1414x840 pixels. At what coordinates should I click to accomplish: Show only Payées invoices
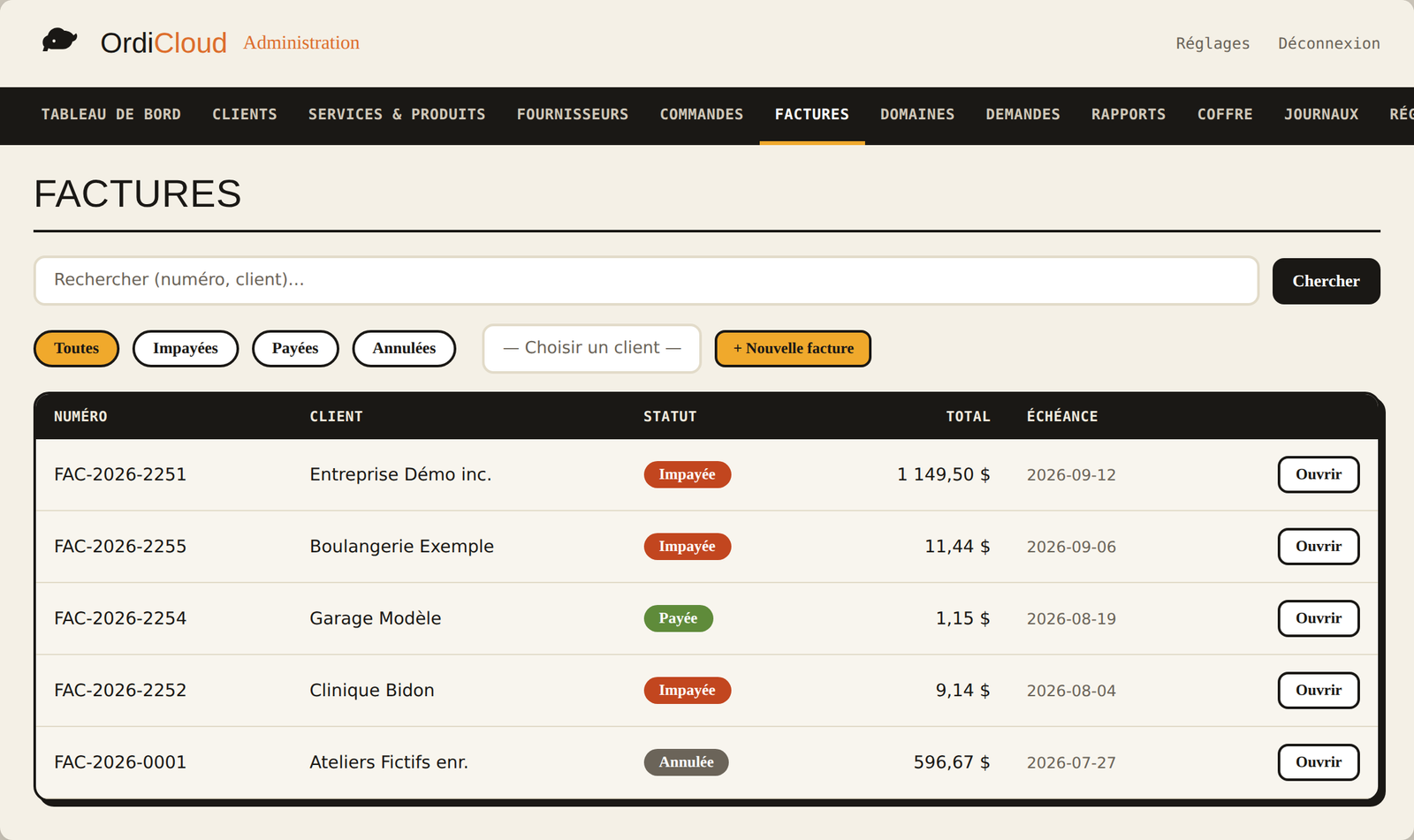[295, 348]
